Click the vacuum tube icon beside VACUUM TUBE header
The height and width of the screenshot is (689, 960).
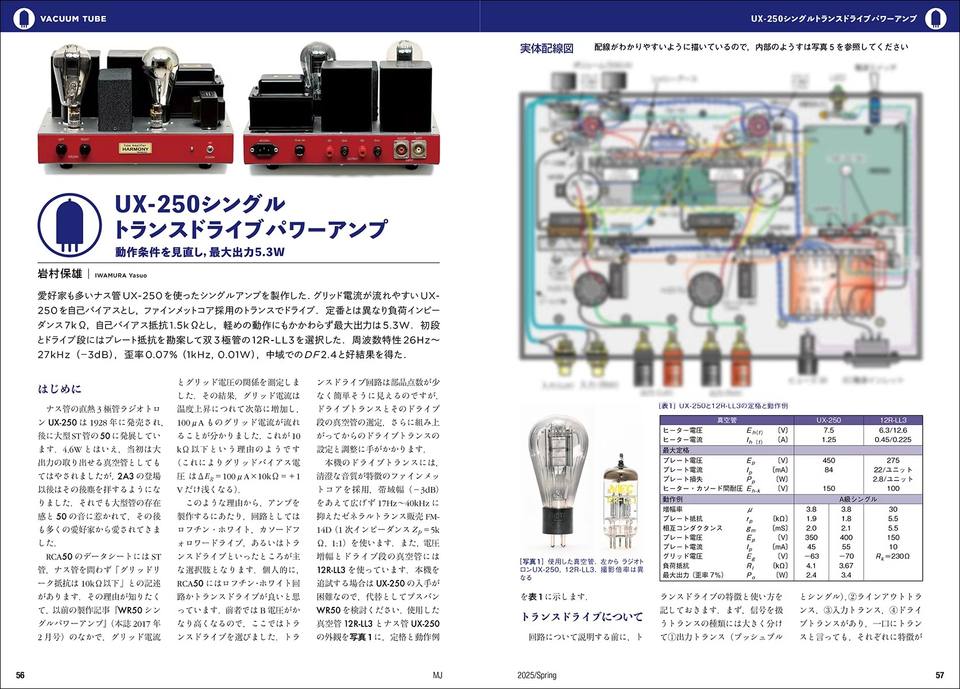coord(24,18)
